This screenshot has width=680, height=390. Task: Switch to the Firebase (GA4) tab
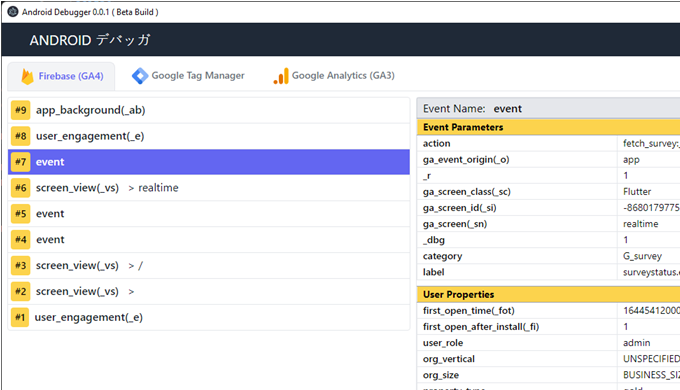point(61,76)
